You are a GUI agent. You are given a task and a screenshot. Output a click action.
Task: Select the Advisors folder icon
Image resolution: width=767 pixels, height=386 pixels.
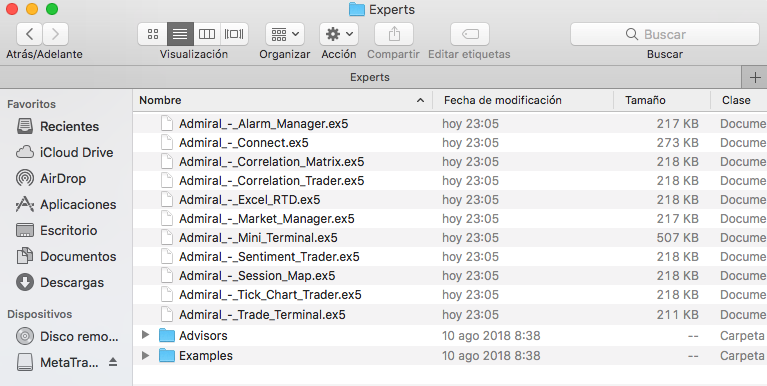167,335
